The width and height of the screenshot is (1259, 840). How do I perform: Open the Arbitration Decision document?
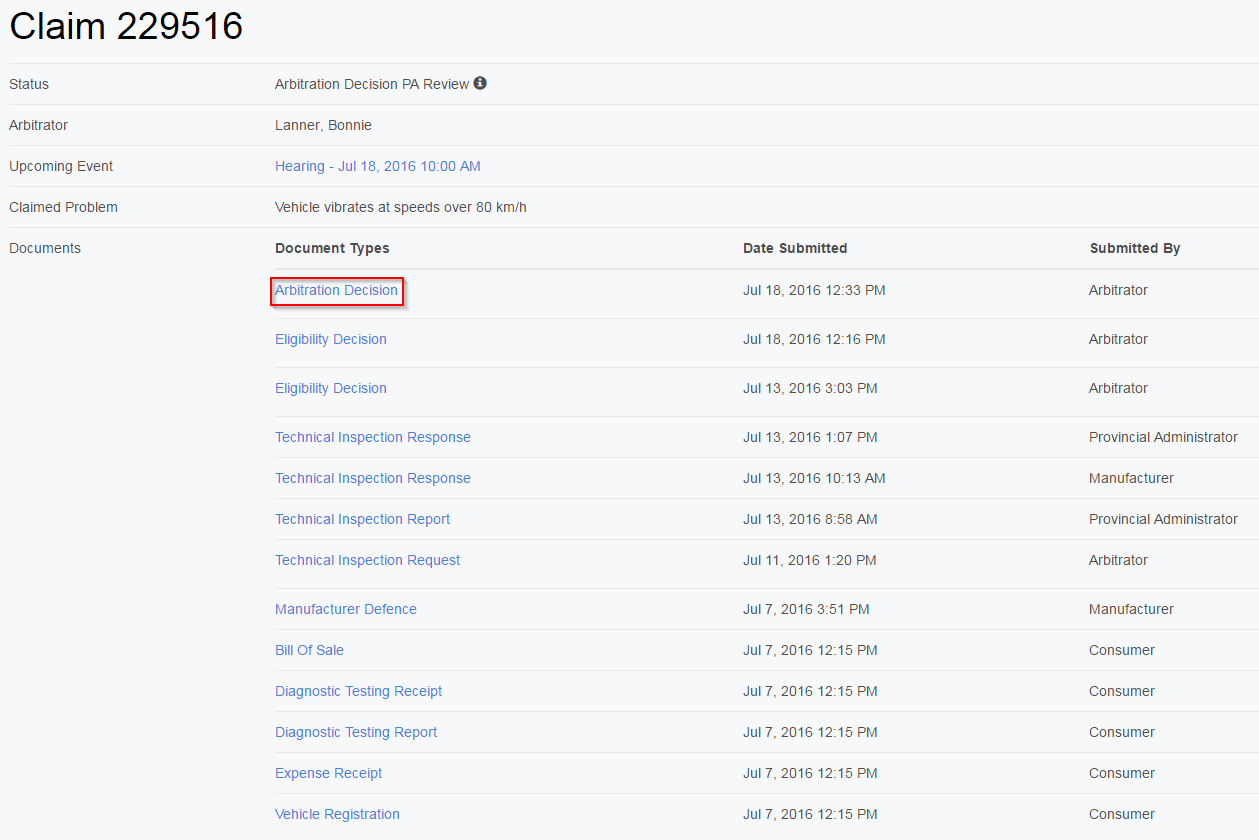(x=336, y=290)
